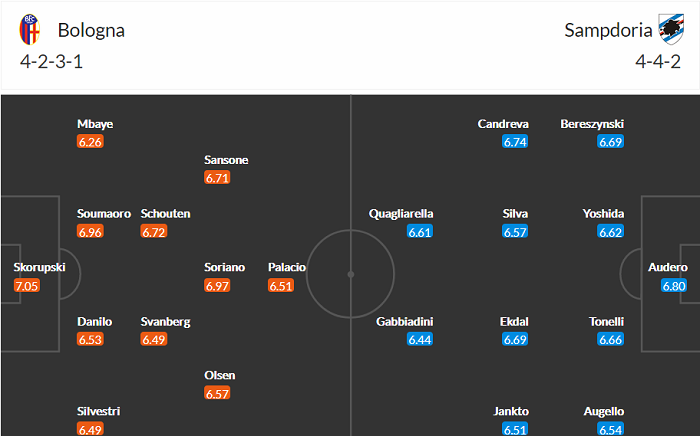Click Palacio's 6.51 rating badge

point(281,286)
